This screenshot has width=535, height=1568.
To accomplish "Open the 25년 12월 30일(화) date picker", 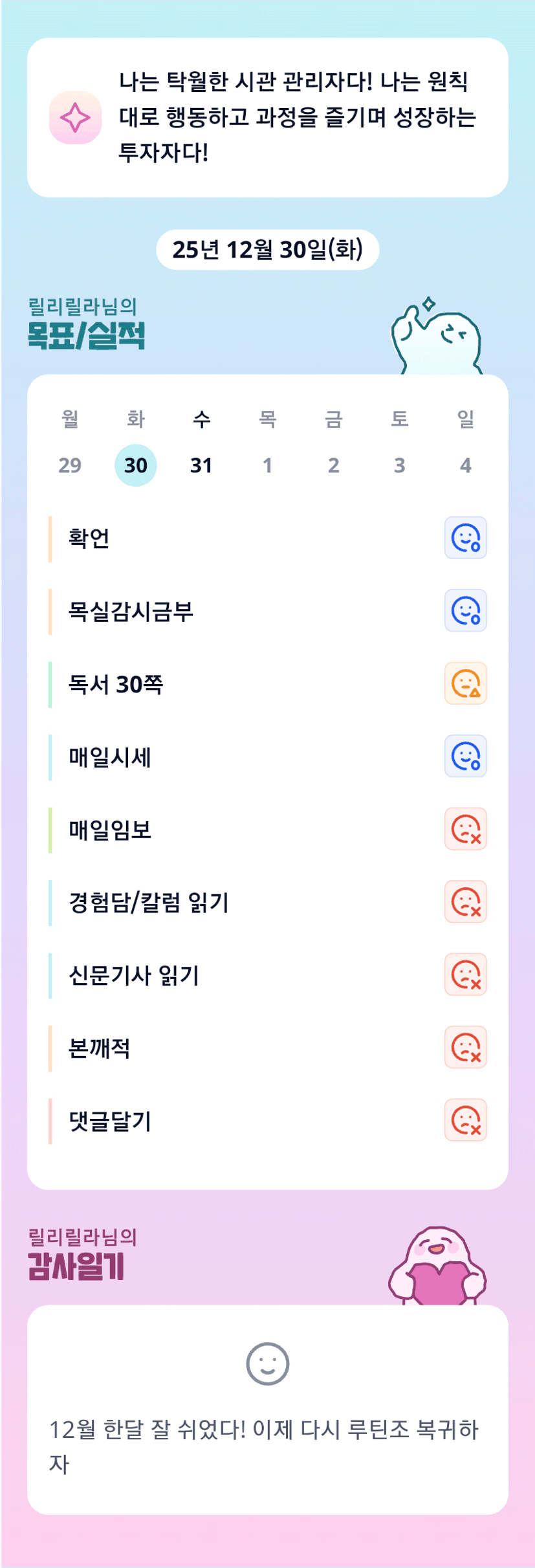I will tap(267, 250).
